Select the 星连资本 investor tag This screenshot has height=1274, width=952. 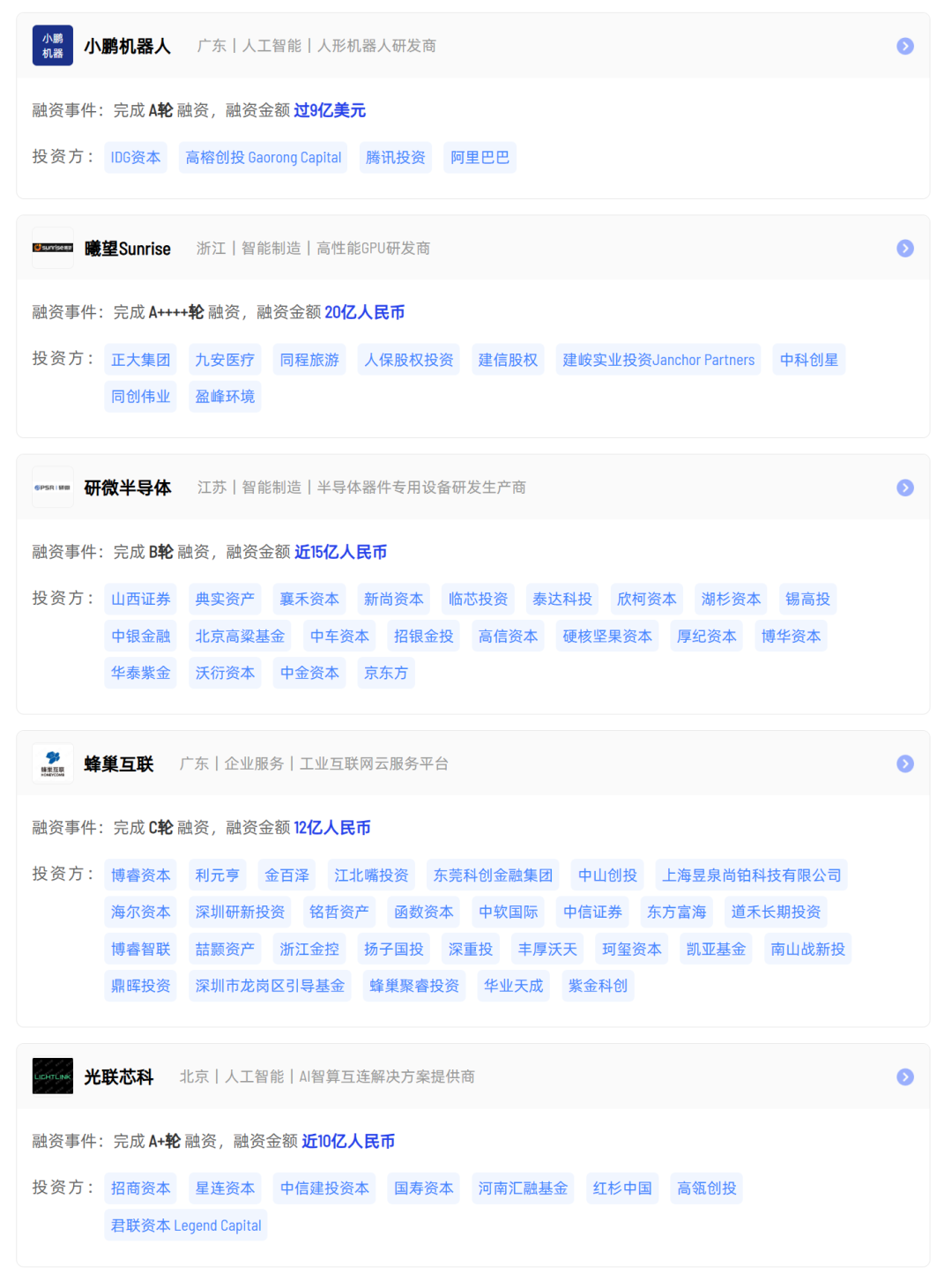point(225,1188)
